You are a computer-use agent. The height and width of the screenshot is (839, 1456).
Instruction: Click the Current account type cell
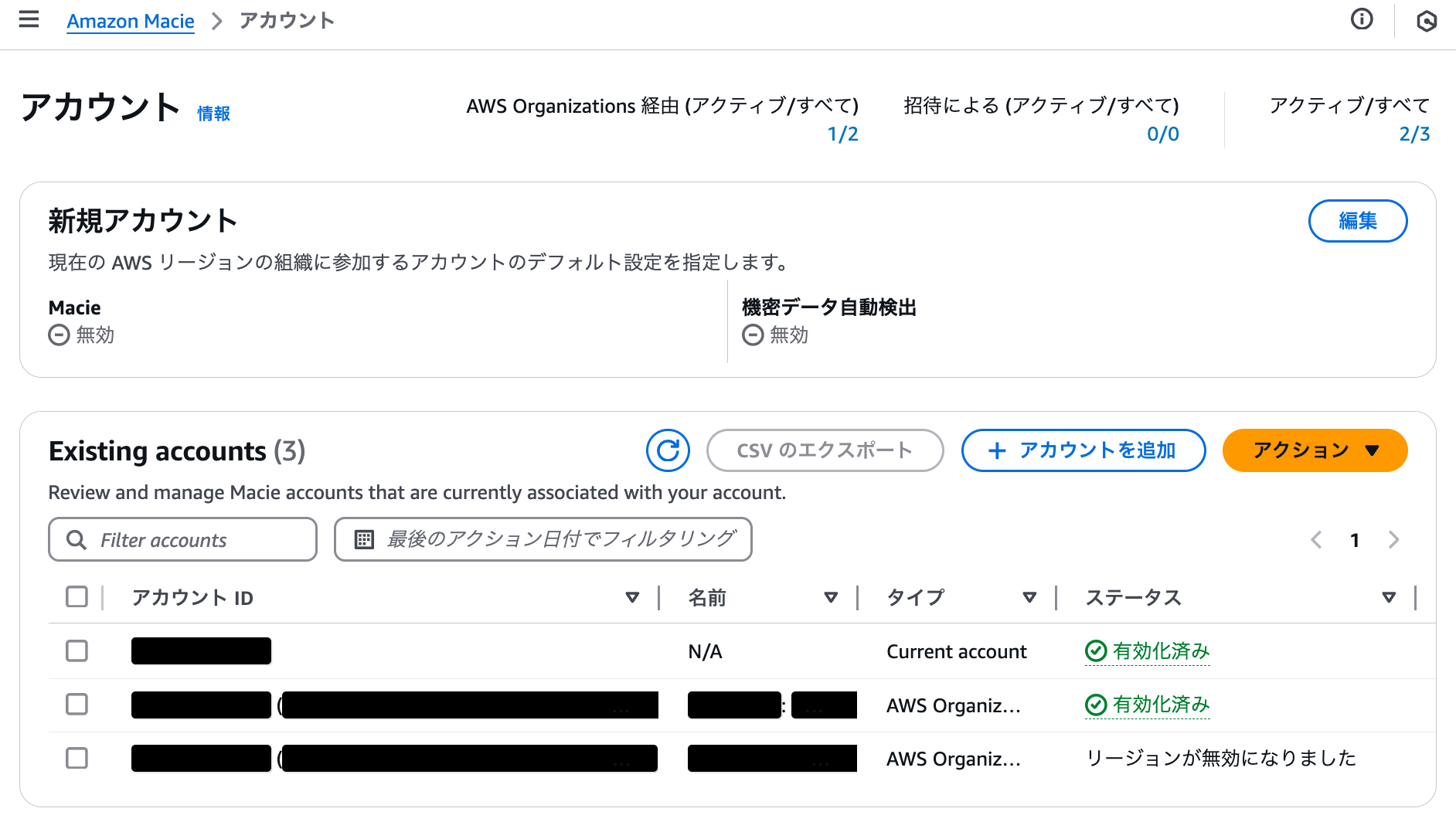tap(957, 651)
